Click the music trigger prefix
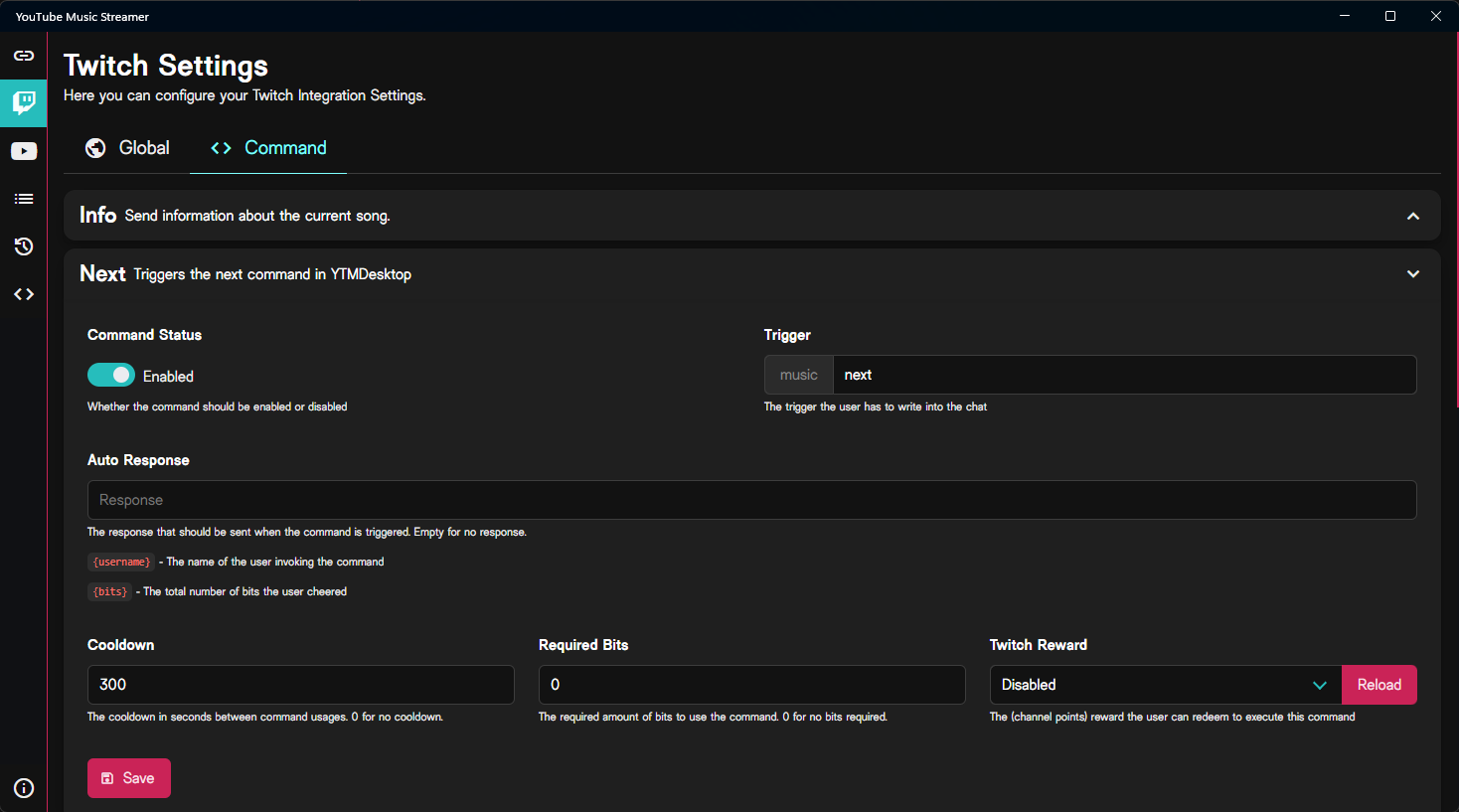Screen dimensions: 1459x812 click(799, 375)
